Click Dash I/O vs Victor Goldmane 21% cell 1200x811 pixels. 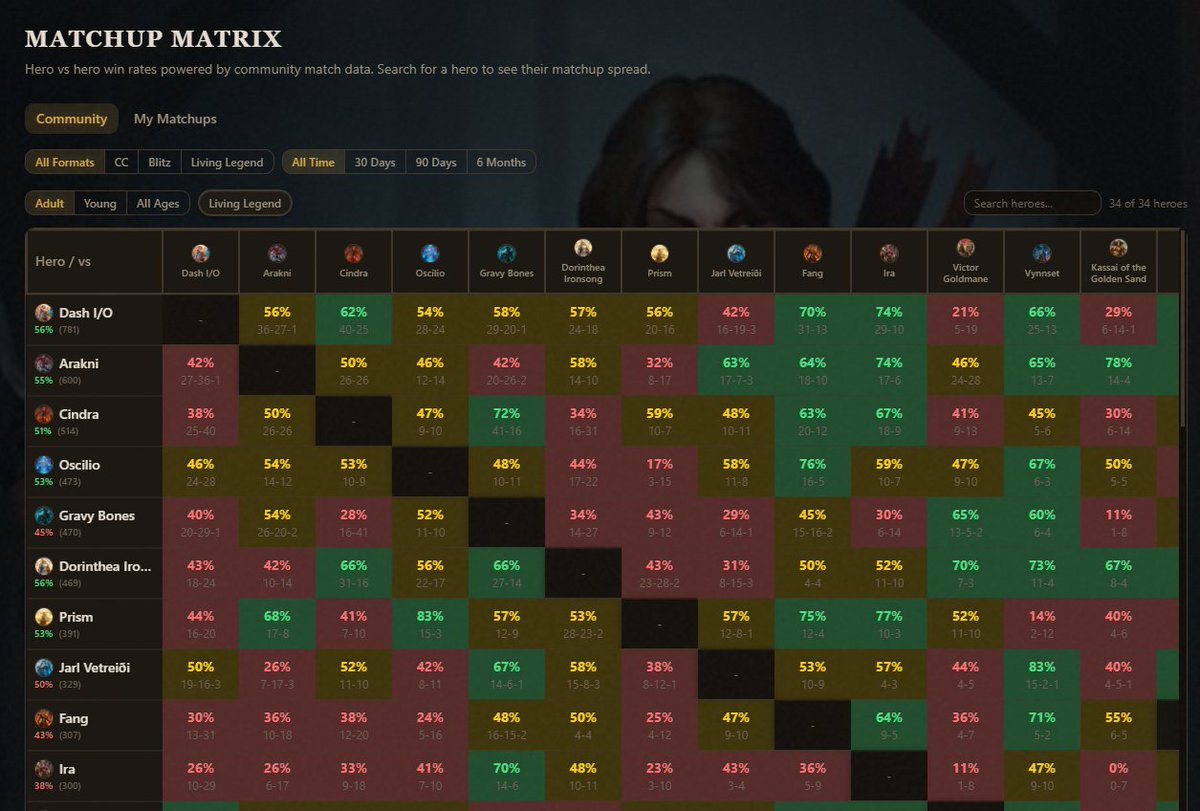[966, 320]
